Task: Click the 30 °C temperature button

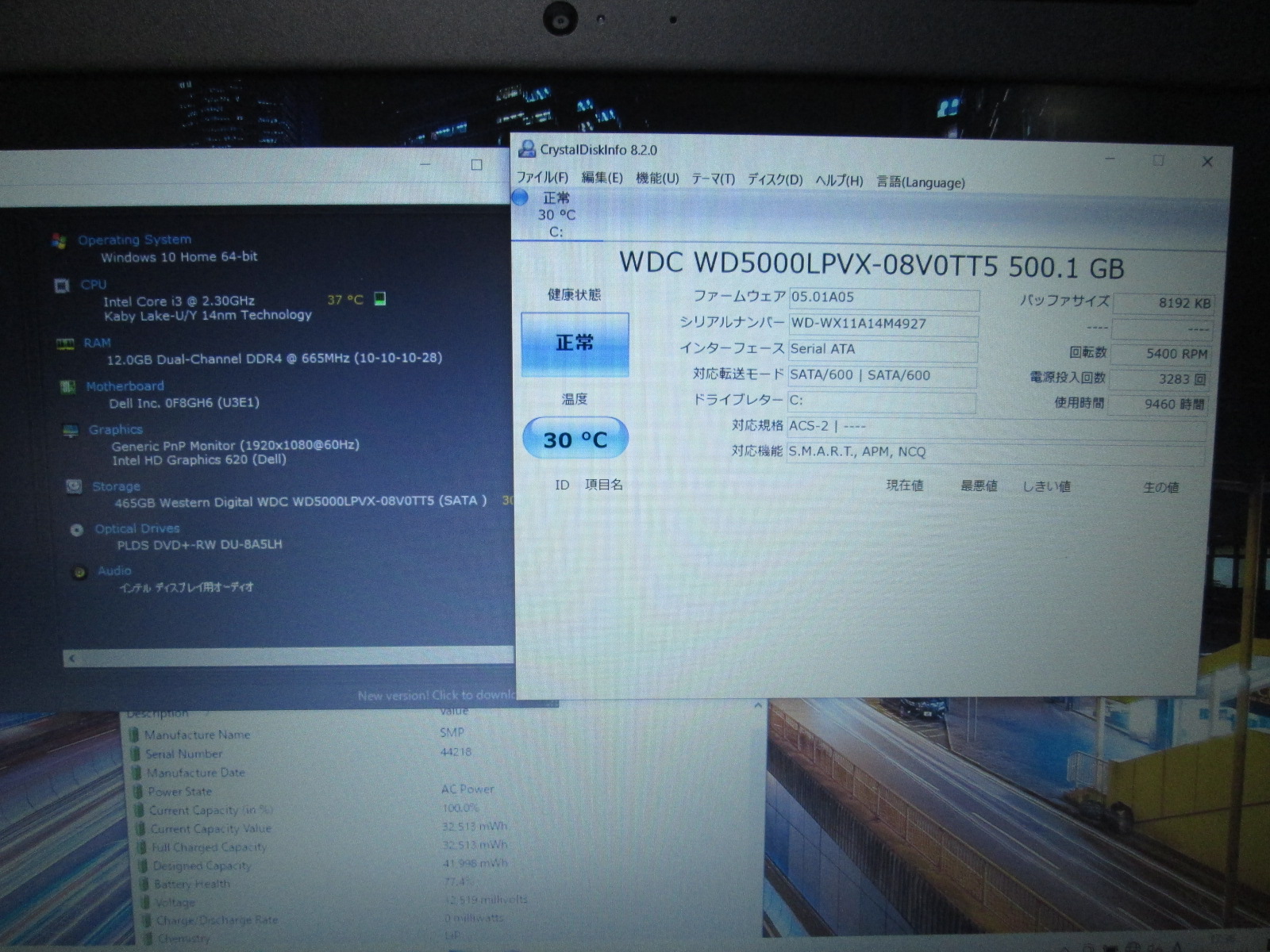Action: (575, 439)
